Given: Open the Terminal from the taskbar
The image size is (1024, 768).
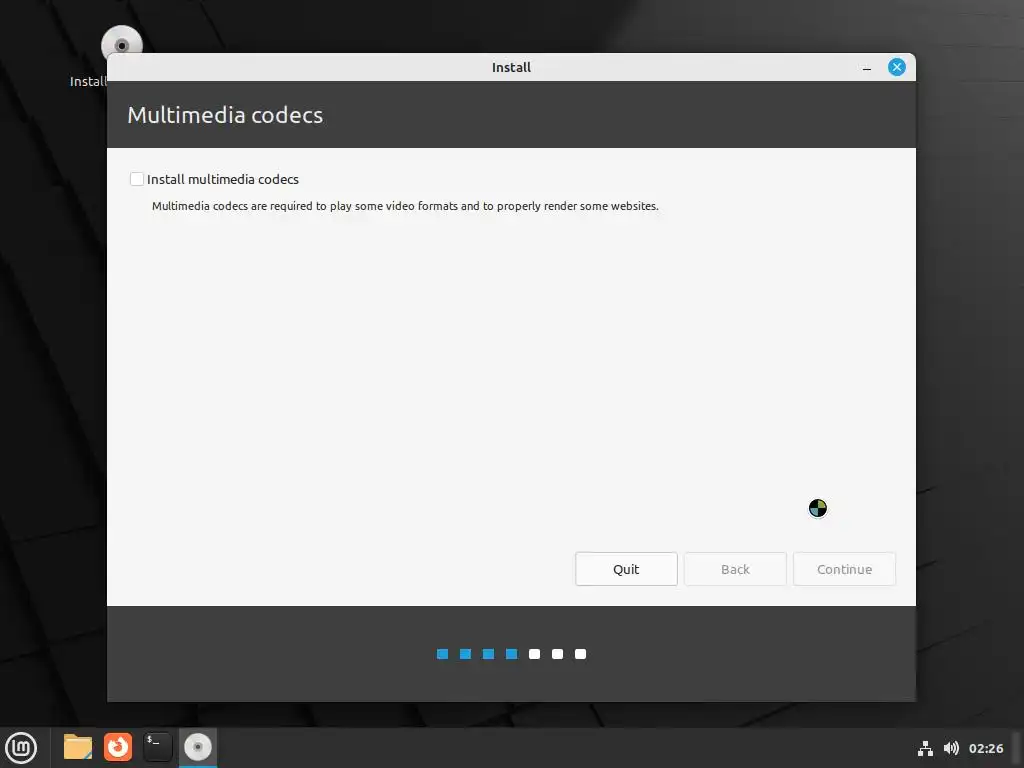Looking at the screenshot, I should tap(157, 747).
